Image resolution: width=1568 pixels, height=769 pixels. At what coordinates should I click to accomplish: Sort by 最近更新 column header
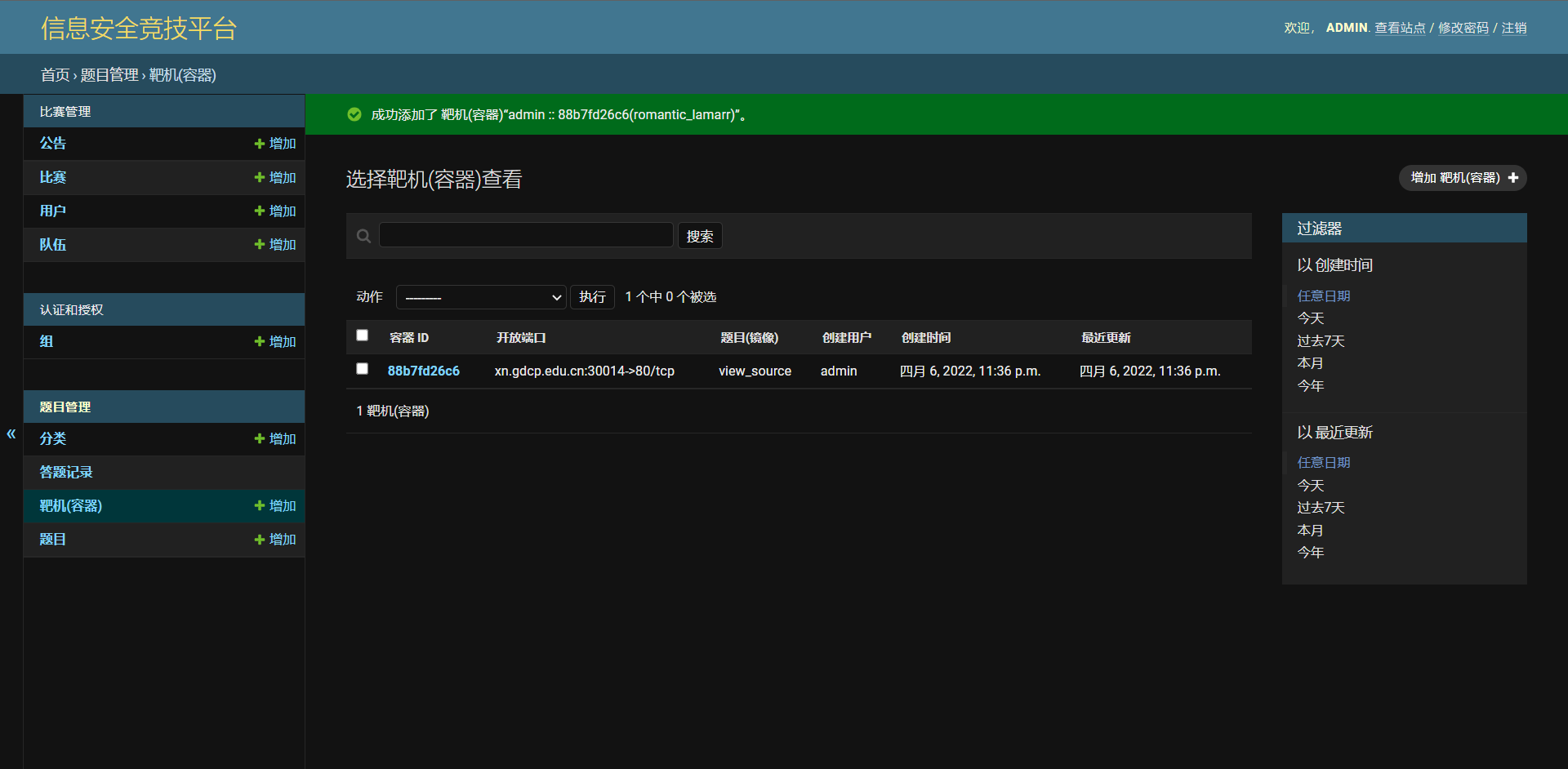click(x=1106, y=338)
